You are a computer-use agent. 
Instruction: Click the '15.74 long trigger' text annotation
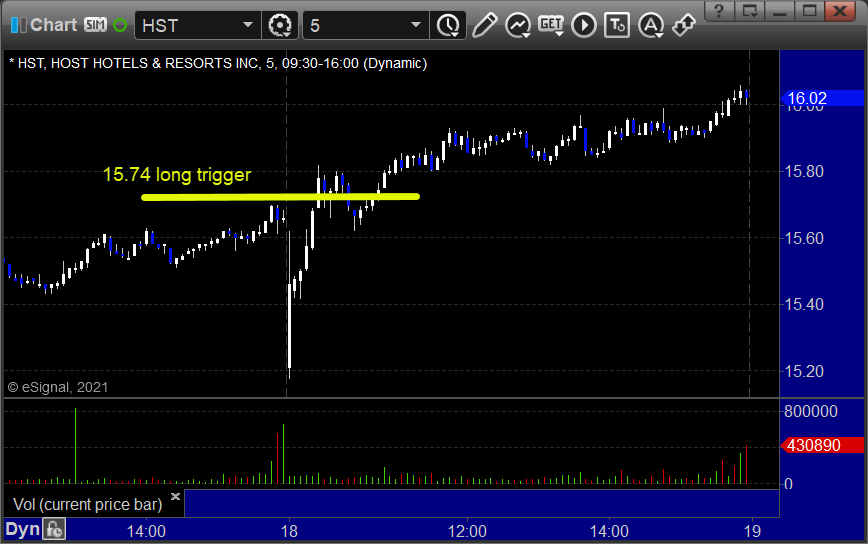tap(177, 175)
